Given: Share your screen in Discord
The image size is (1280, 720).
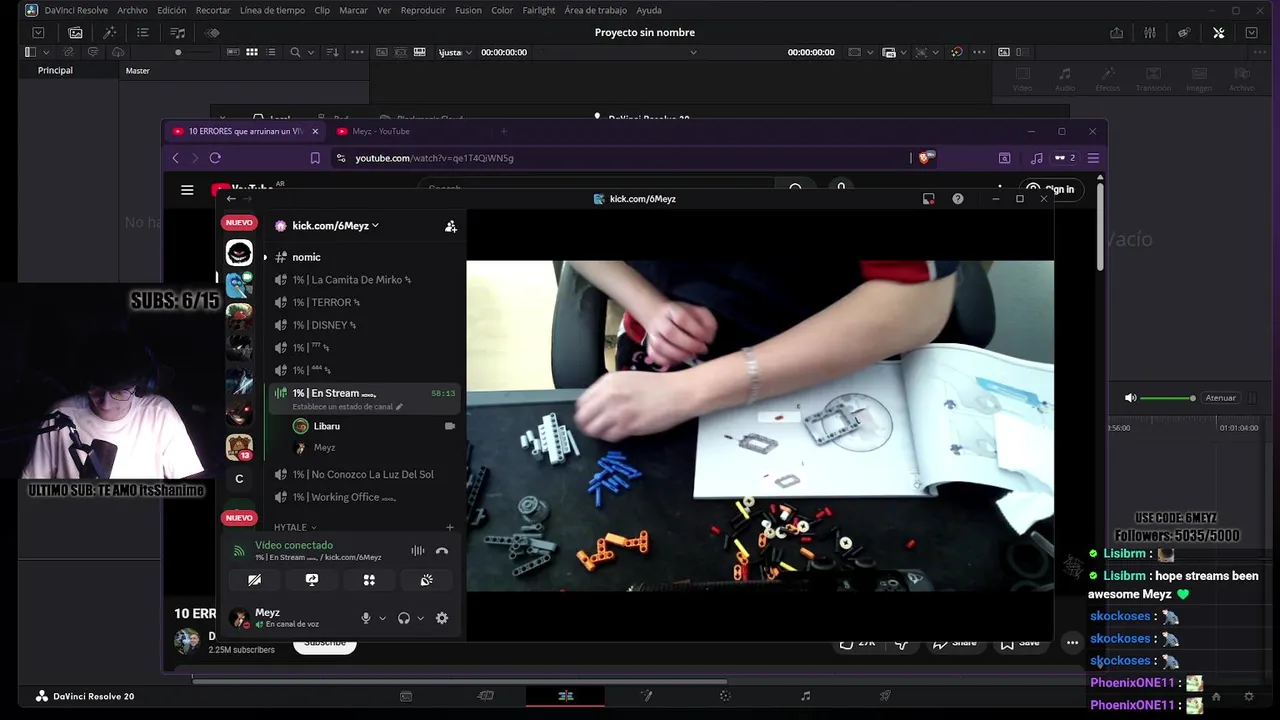Looking at the screenshot, I should (312, 580).
